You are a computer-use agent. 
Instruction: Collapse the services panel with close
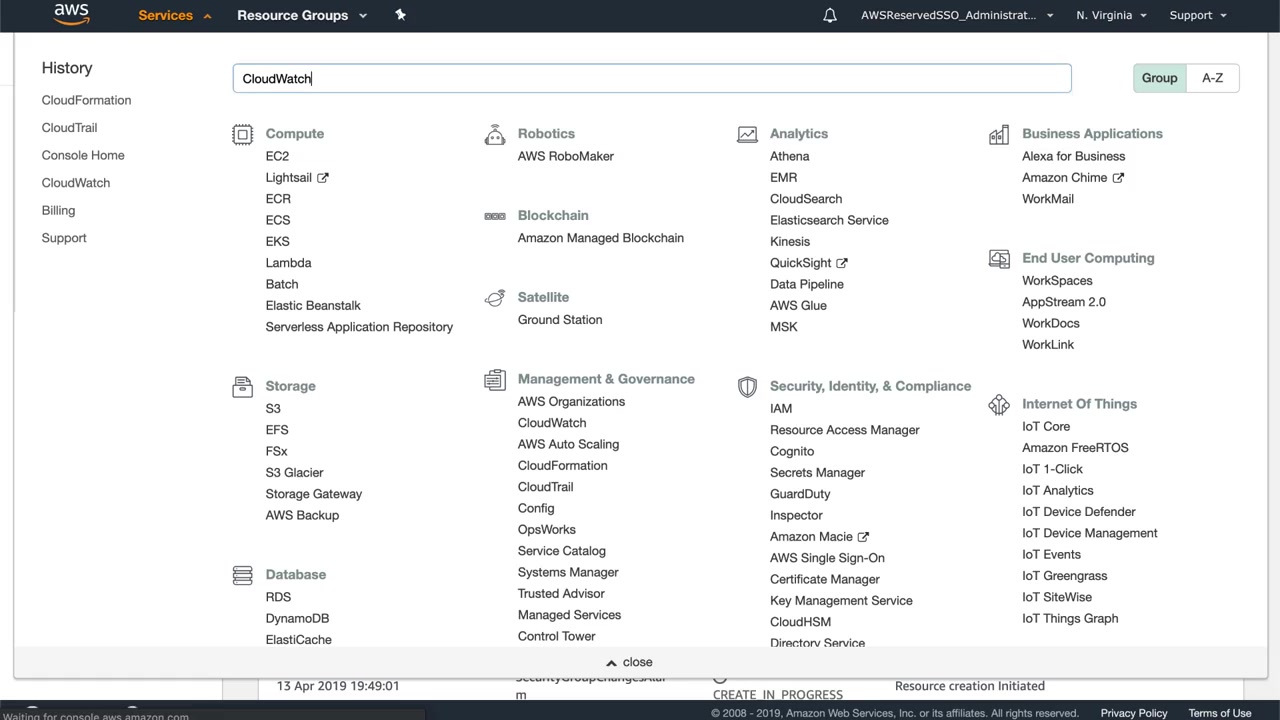pos(629,662)
